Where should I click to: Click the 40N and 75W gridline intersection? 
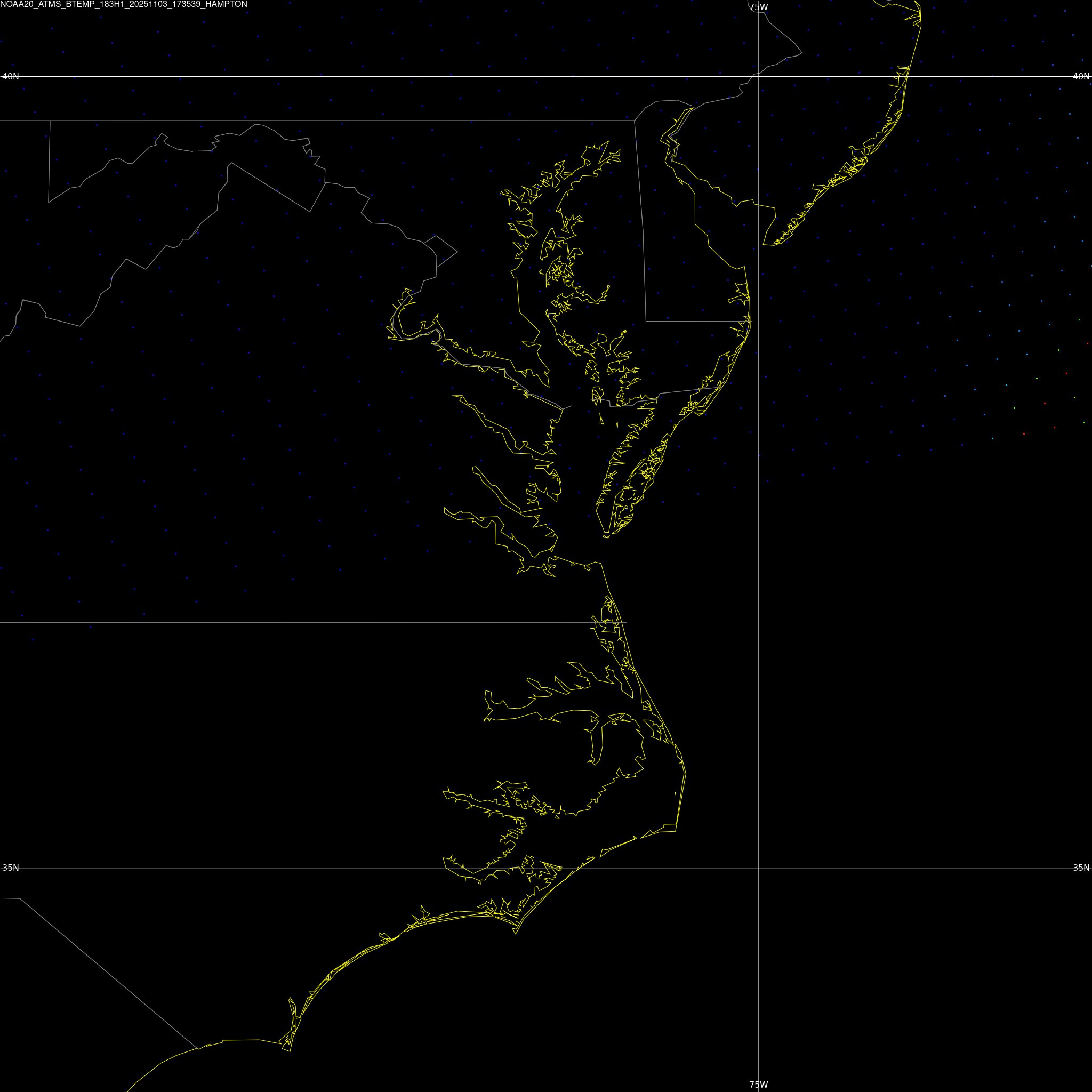758,76
